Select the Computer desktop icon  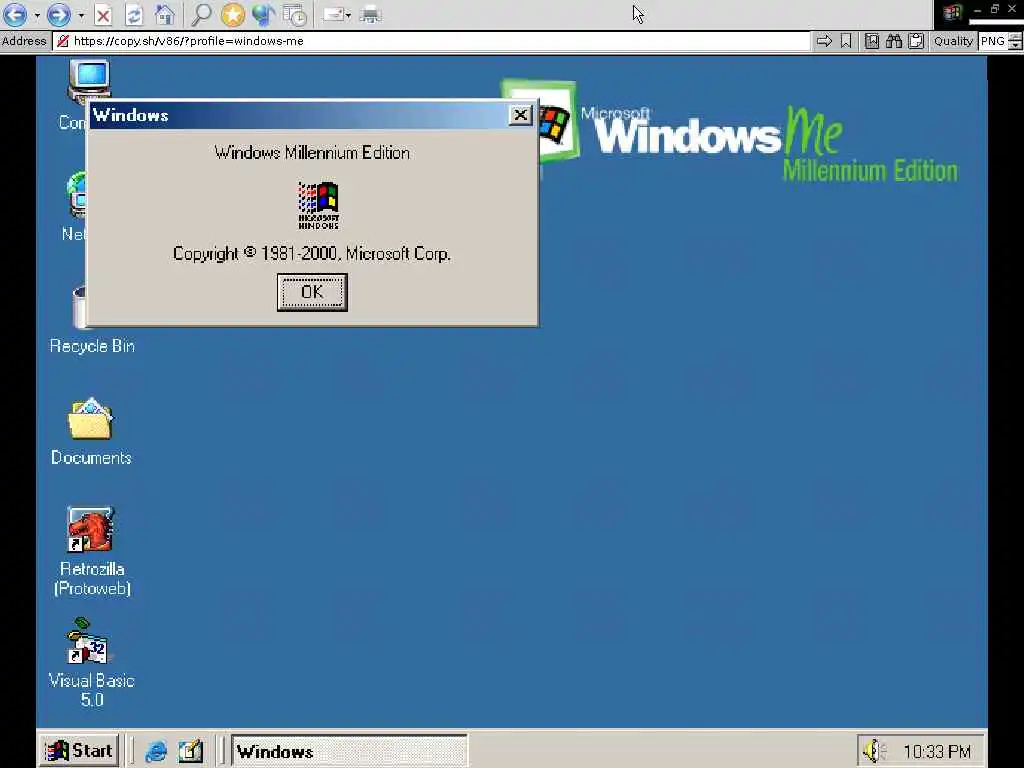[89, 82]
